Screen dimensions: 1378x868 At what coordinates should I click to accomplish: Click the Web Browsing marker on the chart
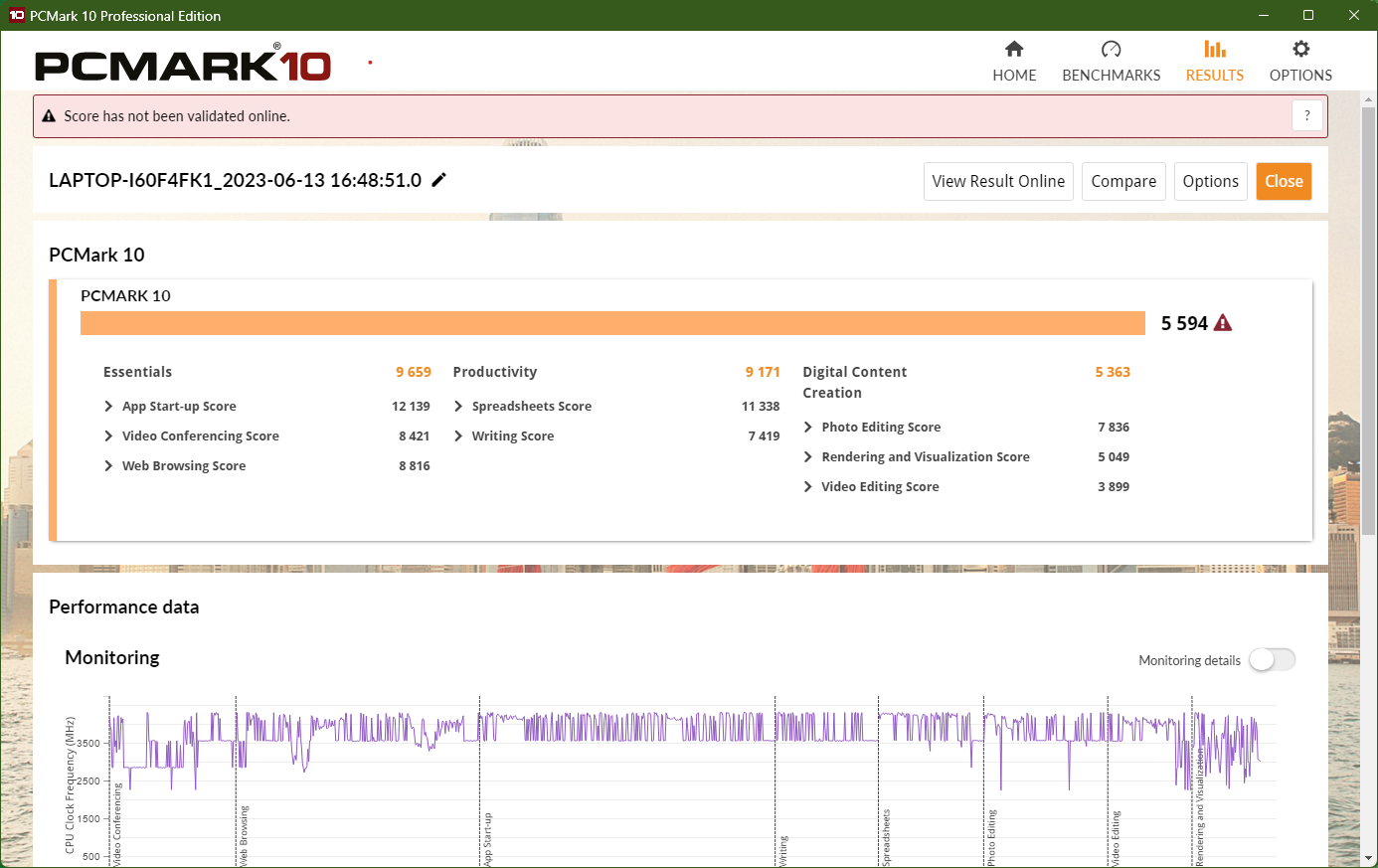coord(244,835)
